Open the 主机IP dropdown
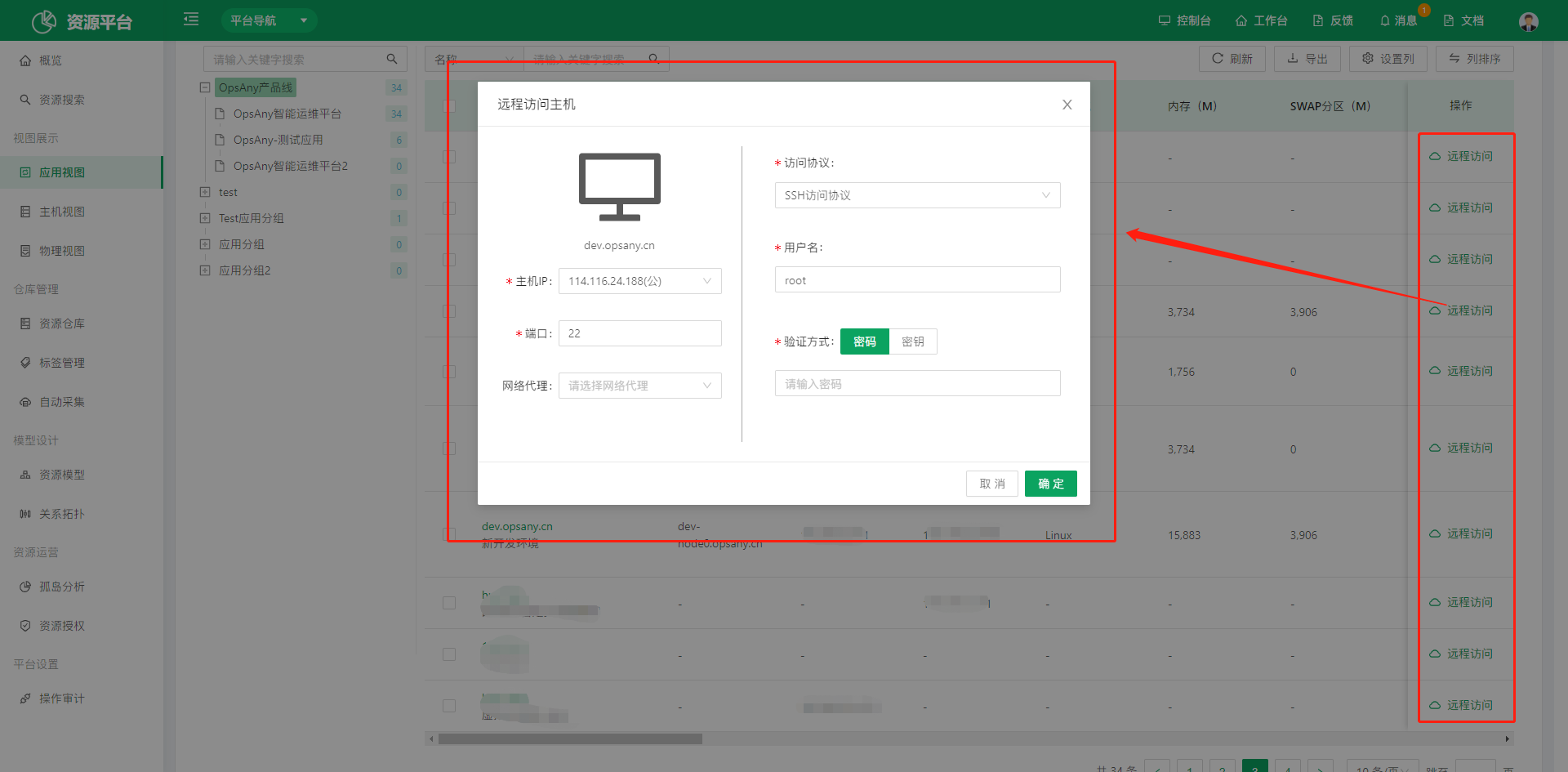The height and width of the screenshot is (772, 1568). [640, 281]
